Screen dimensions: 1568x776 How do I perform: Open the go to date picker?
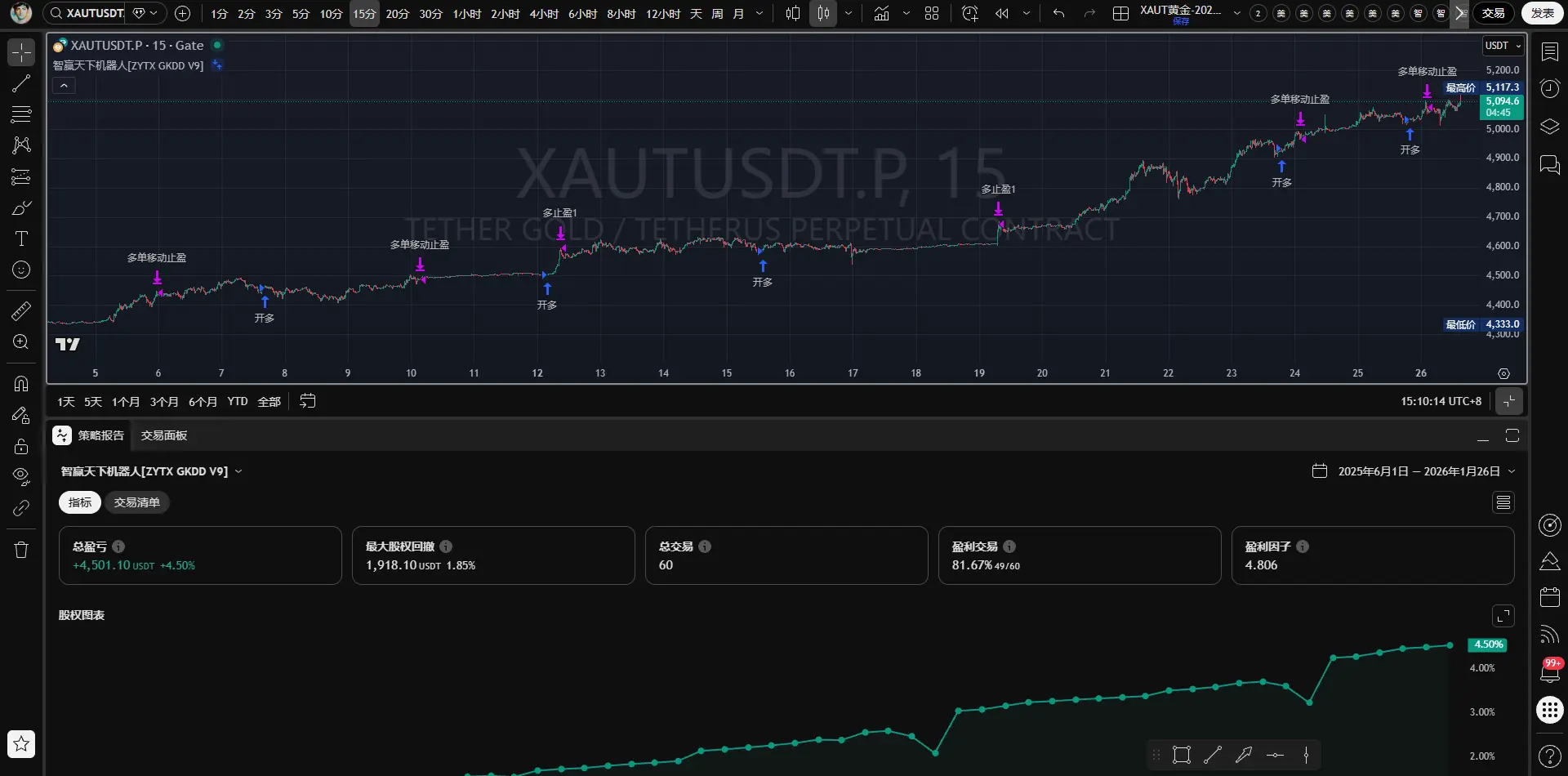[x=308, y=401]
